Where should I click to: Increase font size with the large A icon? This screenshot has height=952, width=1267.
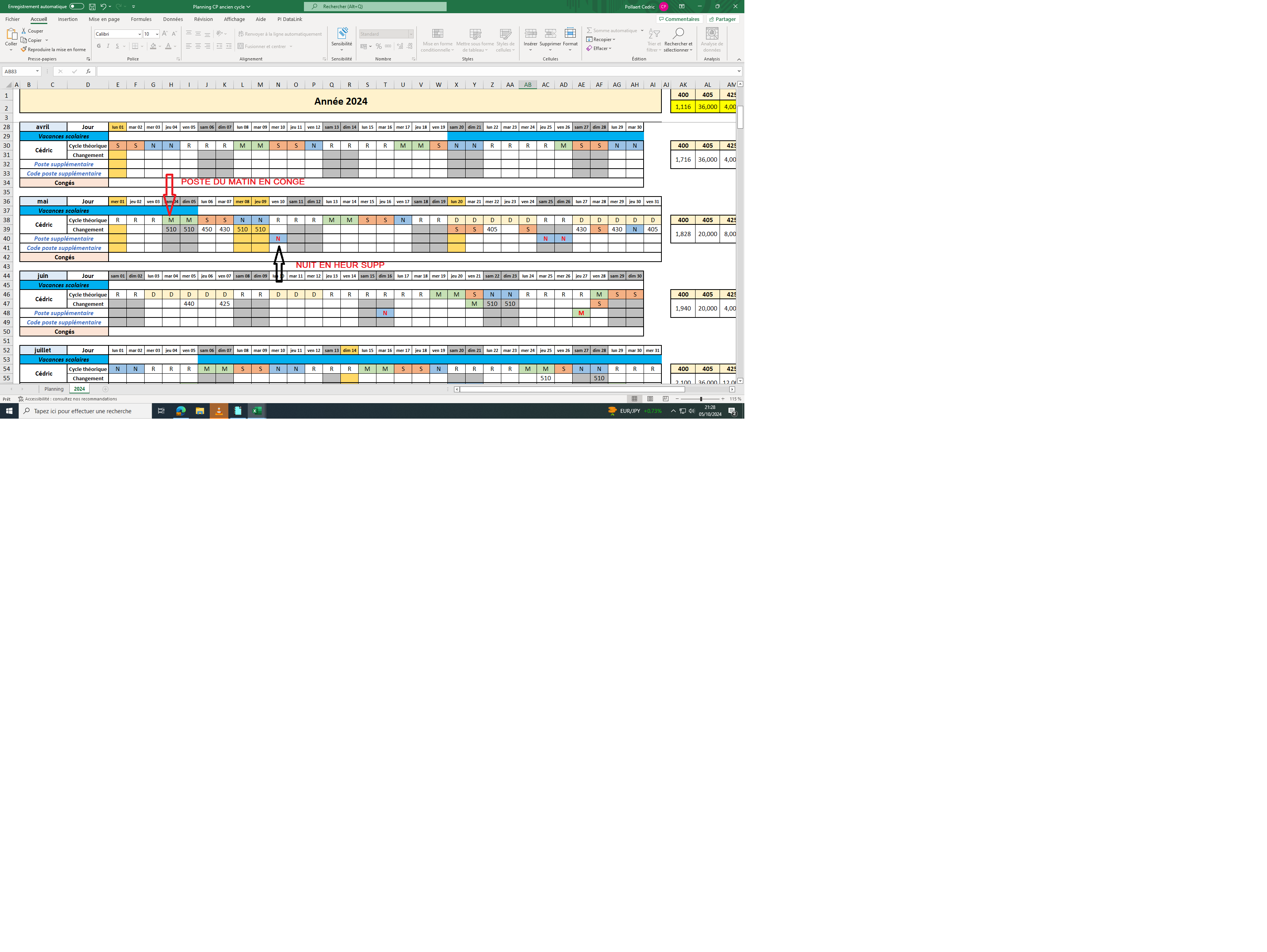point(165,34)
